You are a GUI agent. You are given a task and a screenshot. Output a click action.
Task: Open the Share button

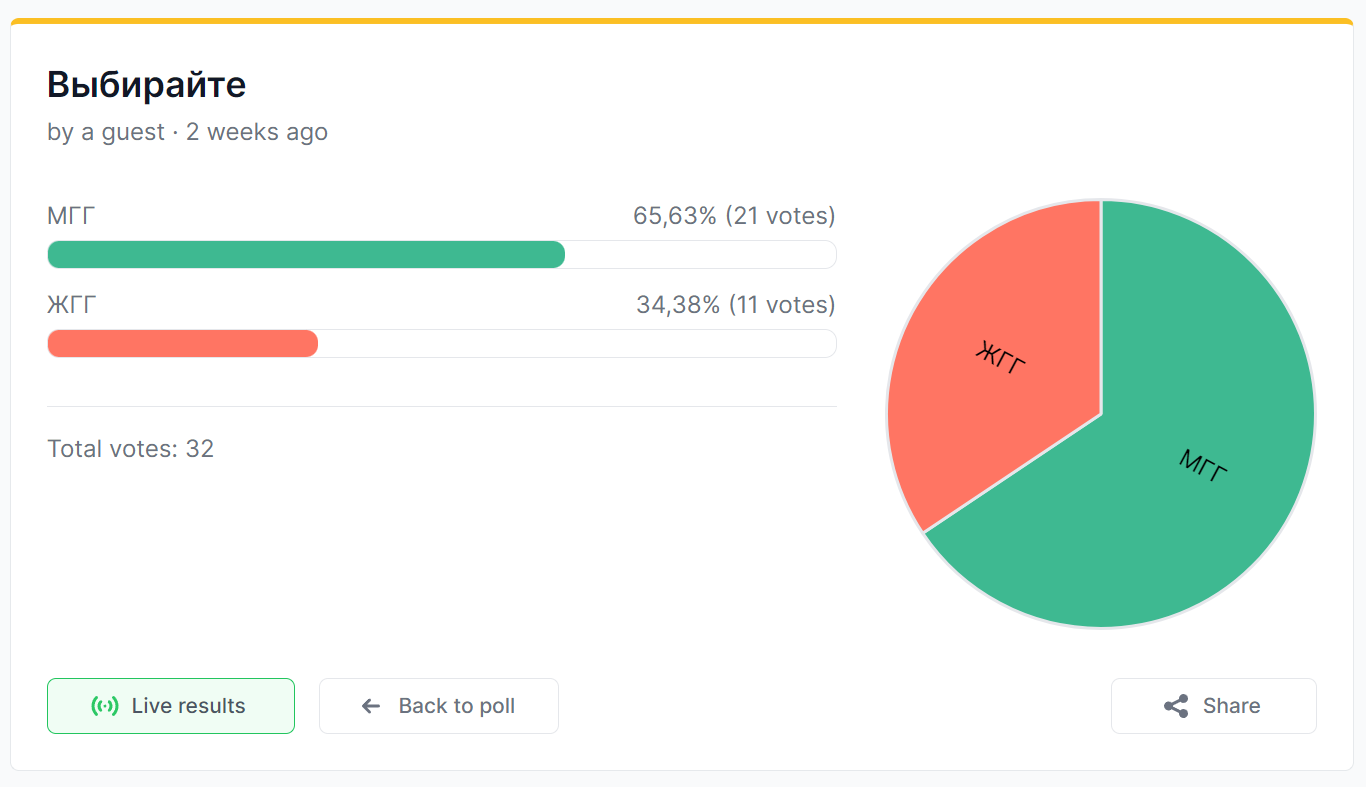tap(1214, 706)
